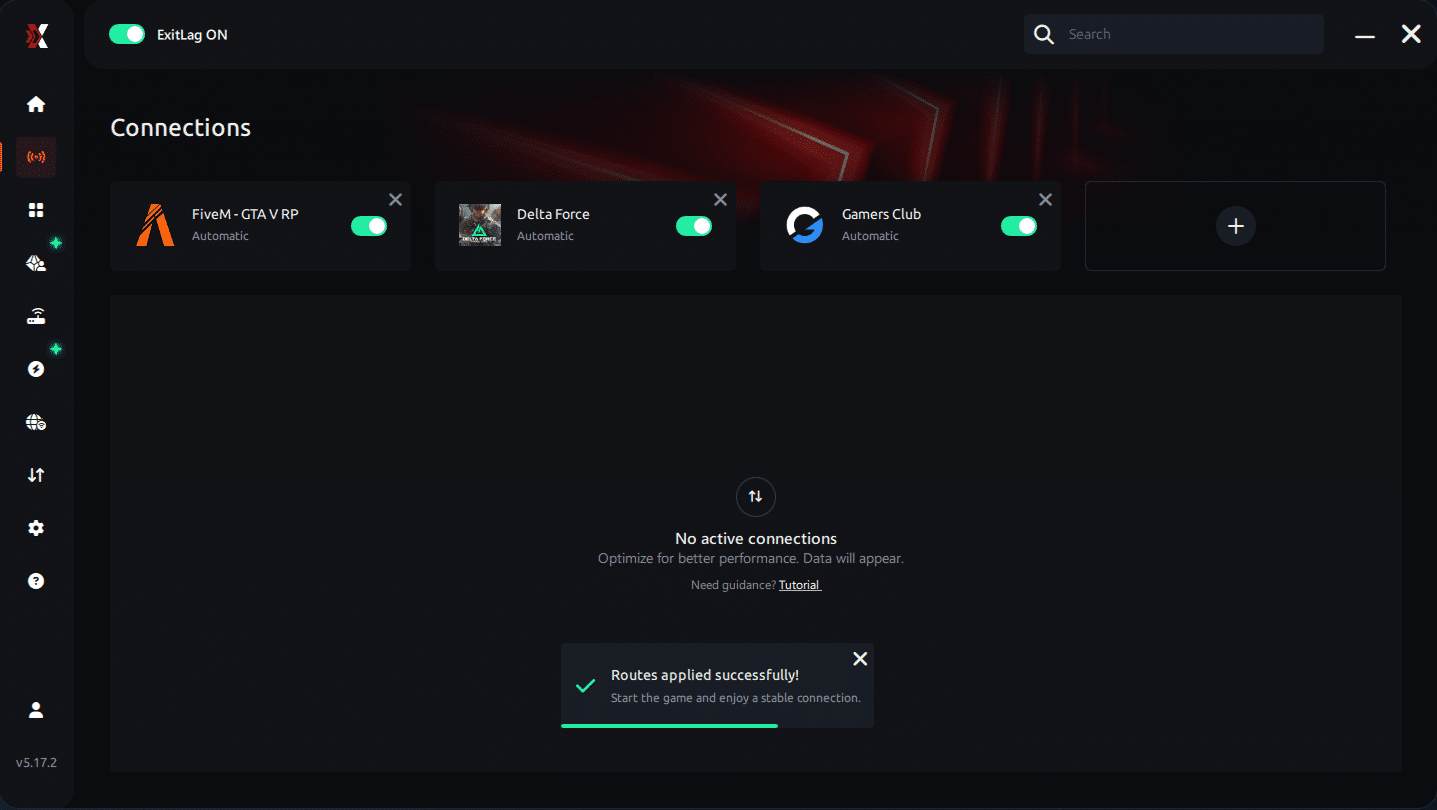
Task: Add a new connection with the plus button
Action: (1235, 226)
